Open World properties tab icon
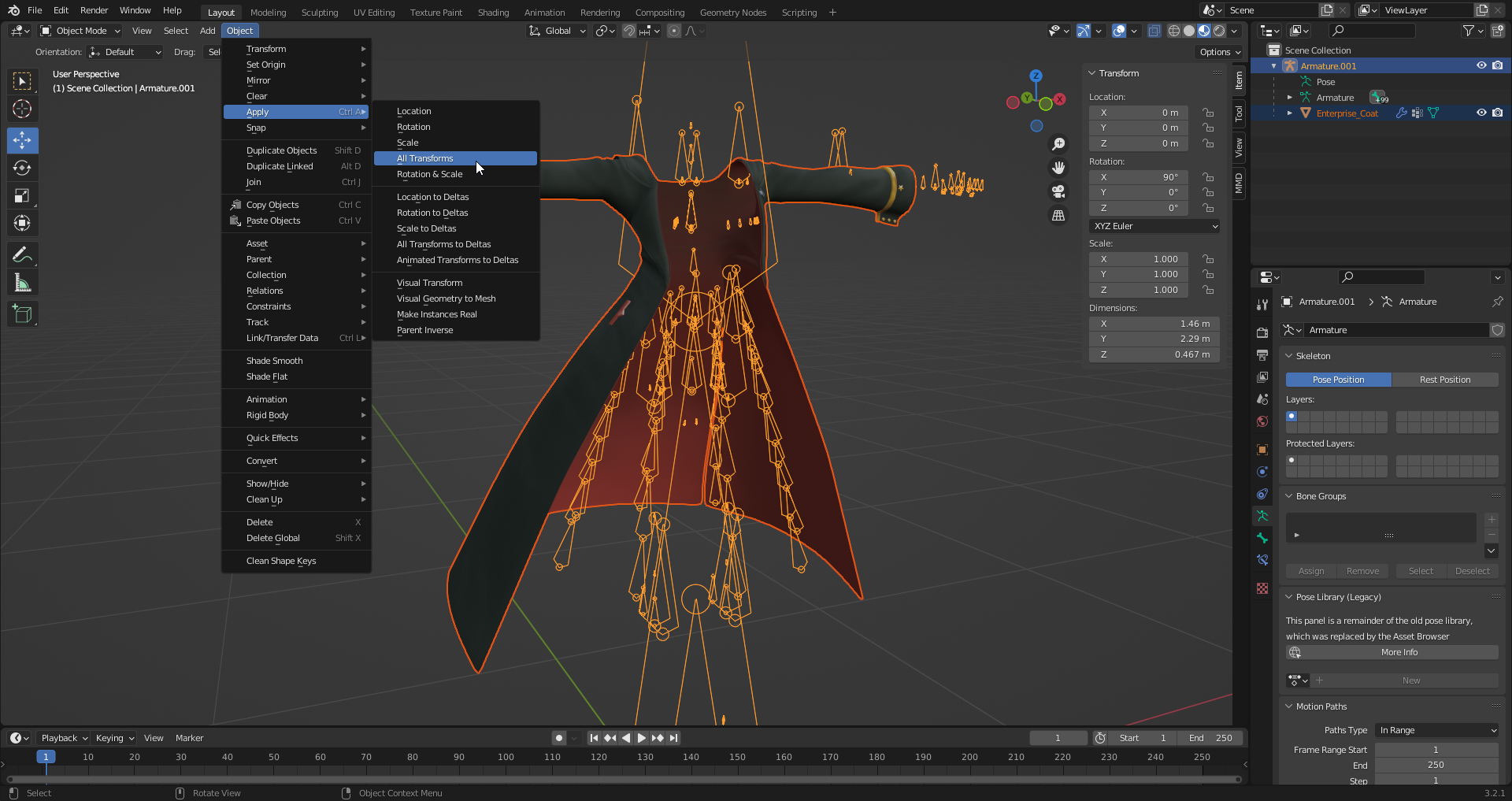This screenshot has width=1512, height=801. tap(1262, 421)
